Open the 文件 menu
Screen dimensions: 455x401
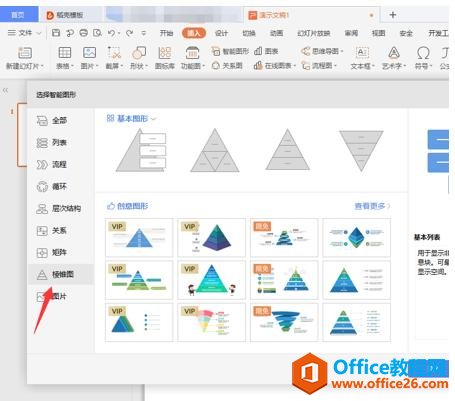(x=24, y=33)
